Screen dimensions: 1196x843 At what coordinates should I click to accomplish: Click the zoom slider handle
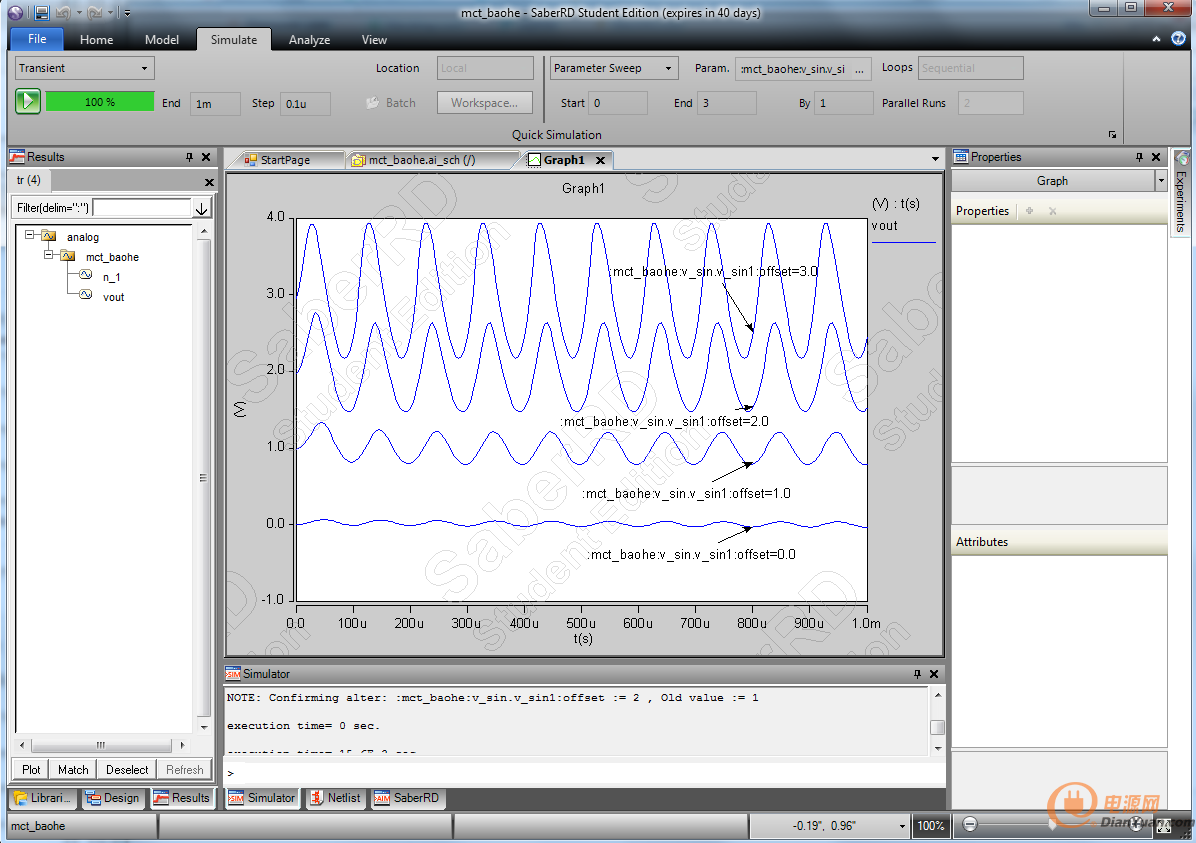pyautogui.click(x=1053, y=825)
